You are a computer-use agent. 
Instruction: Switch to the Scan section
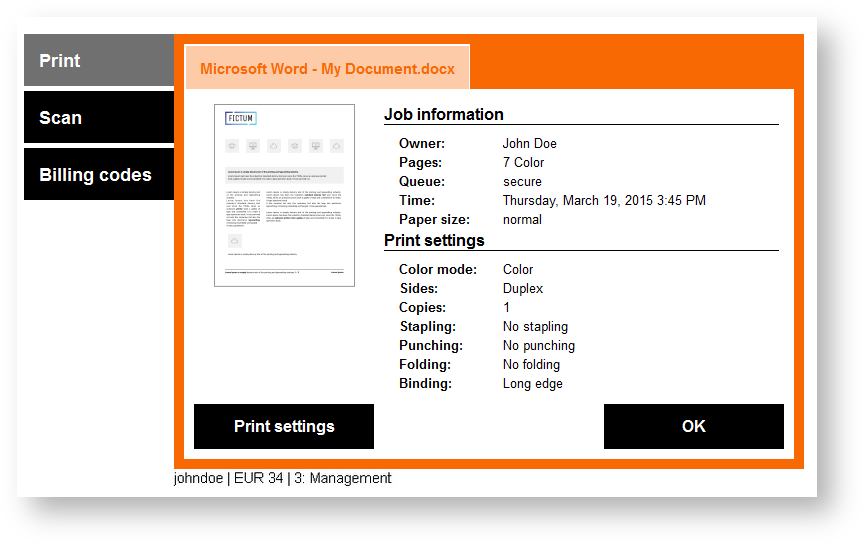(98, 118)
